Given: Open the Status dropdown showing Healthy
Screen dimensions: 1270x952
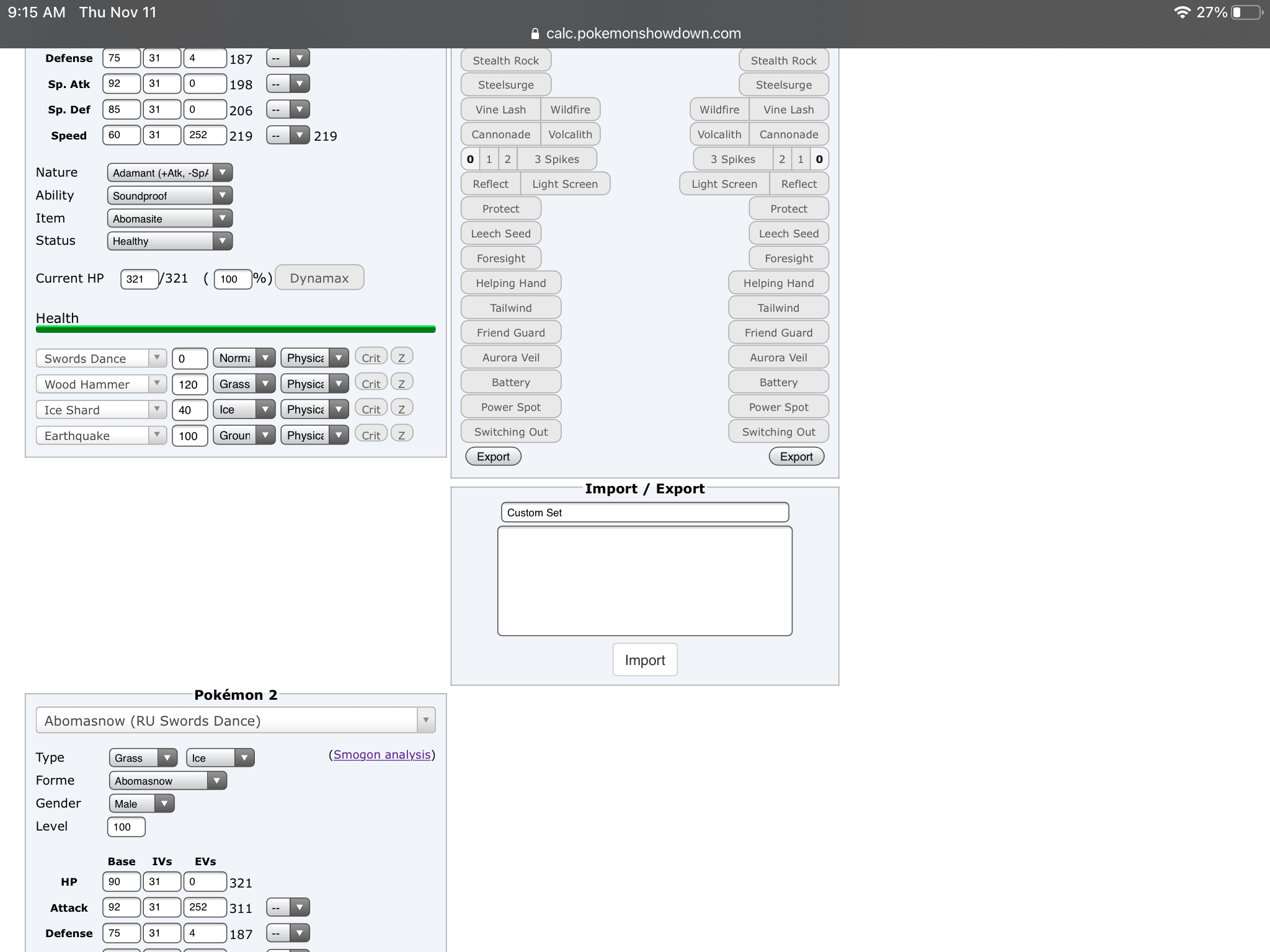Looking at the screenshot, I should click(170, 240).
